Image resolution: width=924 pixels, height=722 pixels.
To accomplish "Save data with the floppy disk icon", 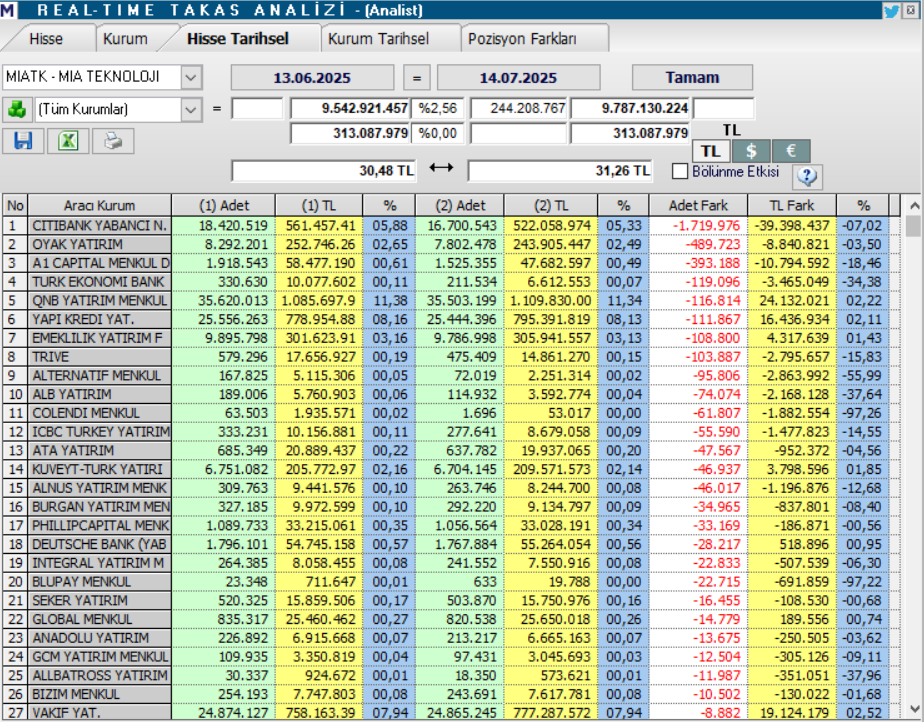I will tap(23, 141).
